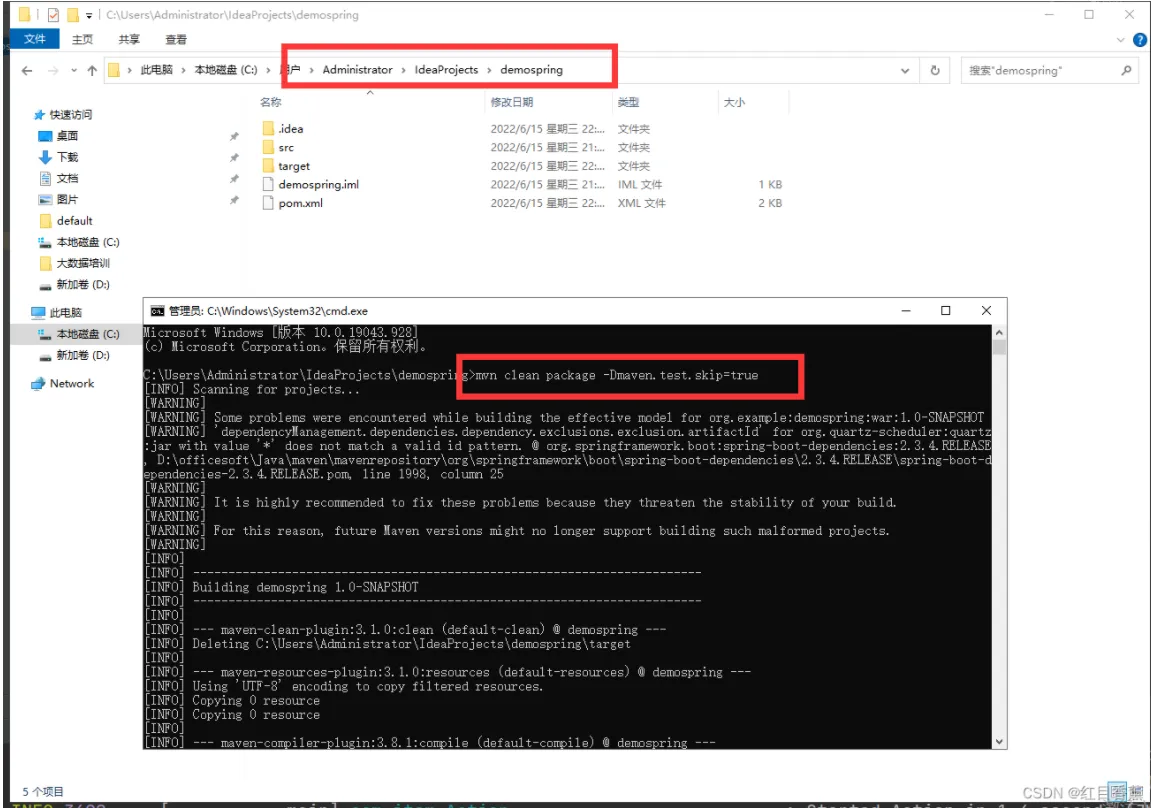The image size is (1151, 808).
Task: Select Network in navigation pane
Action: [x=71, y=383]
